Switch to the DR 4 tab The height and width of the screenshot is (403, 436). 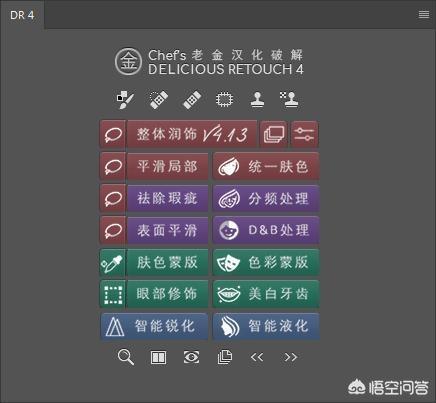22,15
